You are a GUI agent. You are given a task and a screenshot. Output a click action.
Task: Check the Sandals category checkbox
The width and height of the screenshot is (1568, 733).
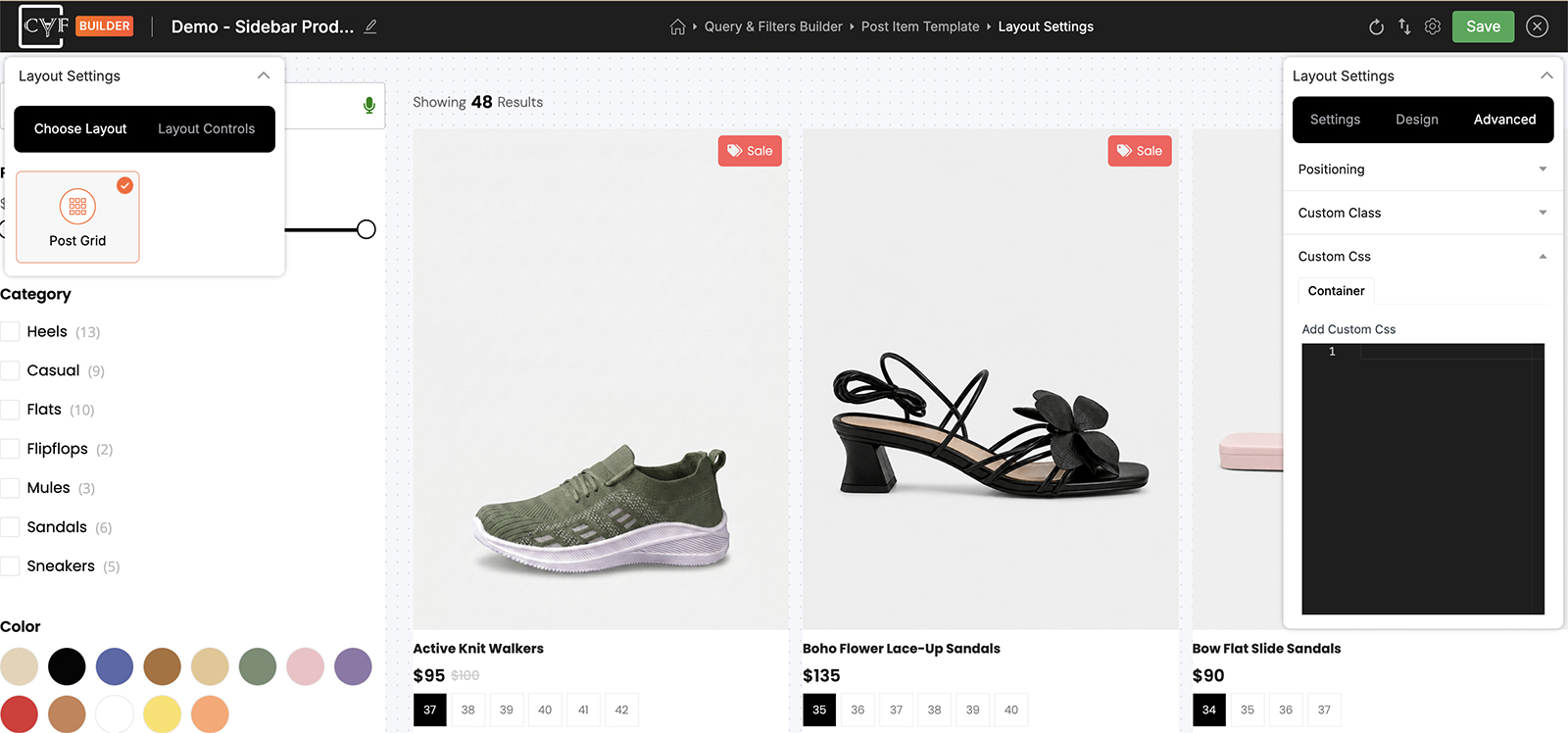pyautogui.click(x=11, y=527)
